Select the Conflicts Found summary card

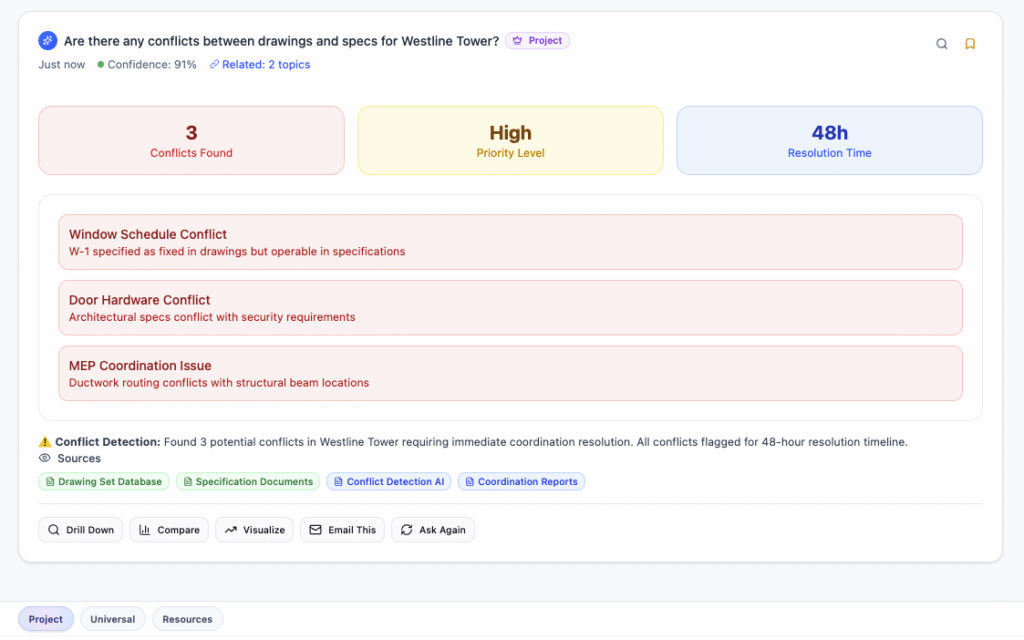[191, 141]
